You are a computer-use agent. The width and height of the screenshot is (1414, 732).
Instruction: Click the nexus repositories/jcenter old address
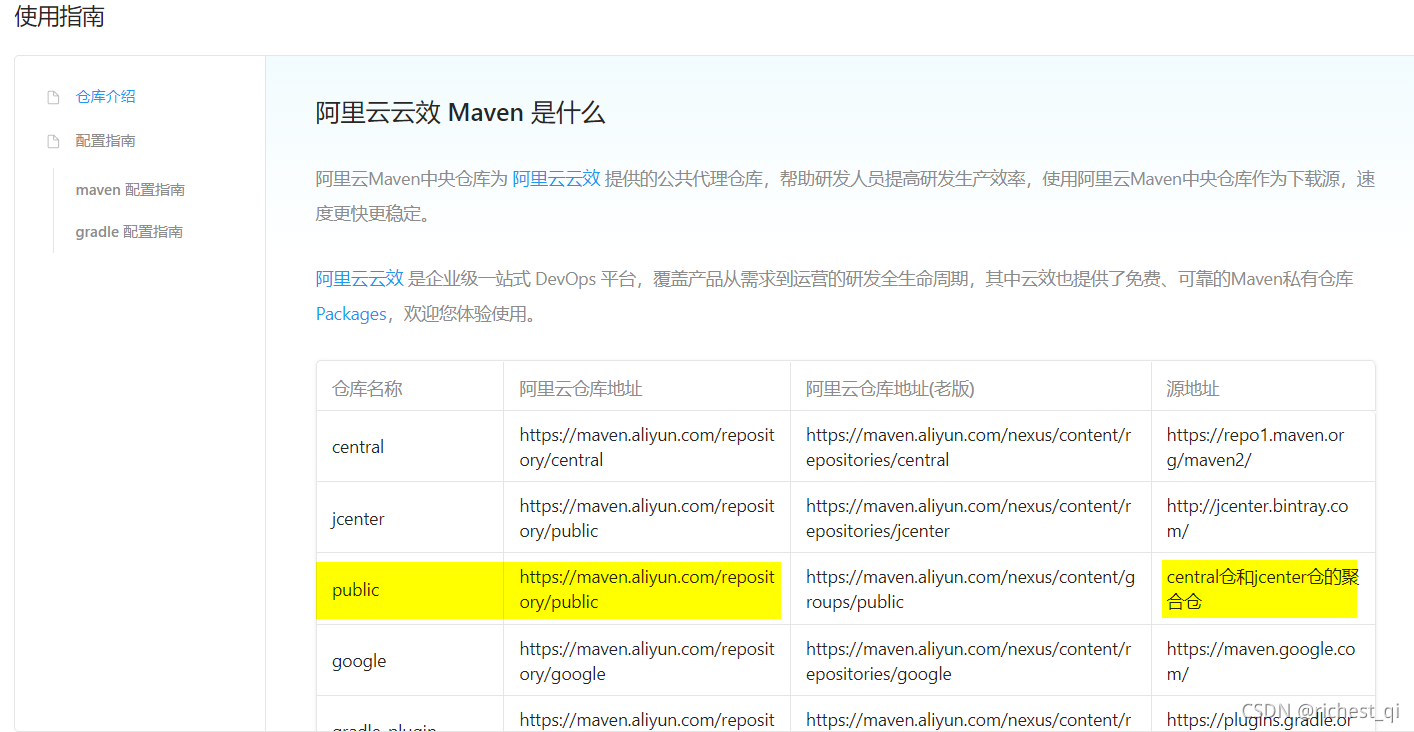[x=969, y=518]
